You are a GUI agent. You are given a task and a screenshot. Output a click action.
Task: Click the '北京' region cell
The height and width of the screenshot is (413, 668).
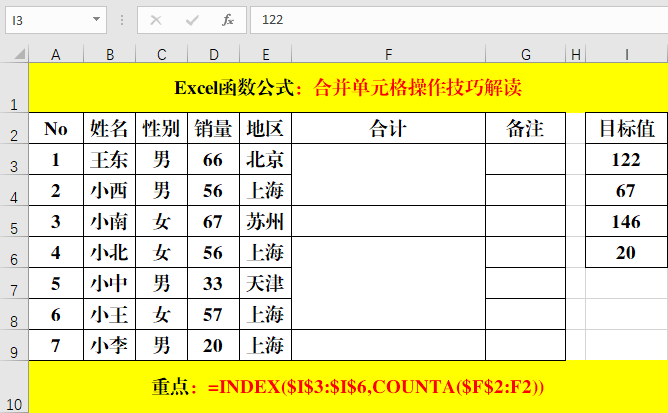point(265,159)
